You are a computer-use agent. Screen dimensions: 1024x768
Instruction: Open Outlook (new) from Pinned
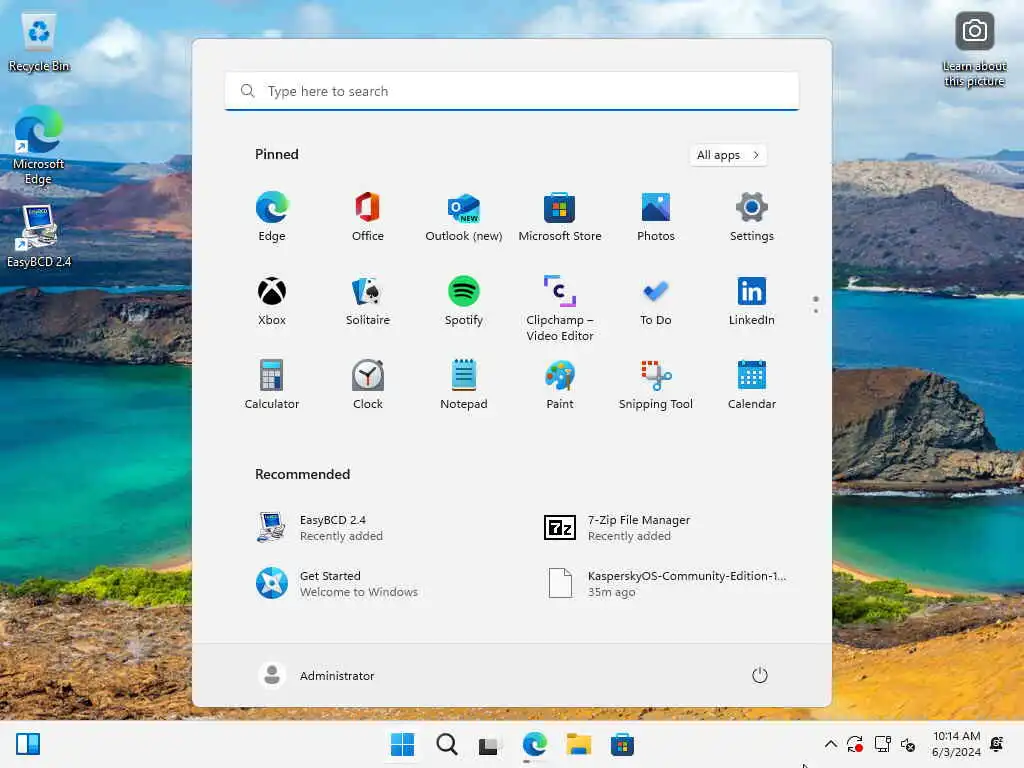point(464,217)
